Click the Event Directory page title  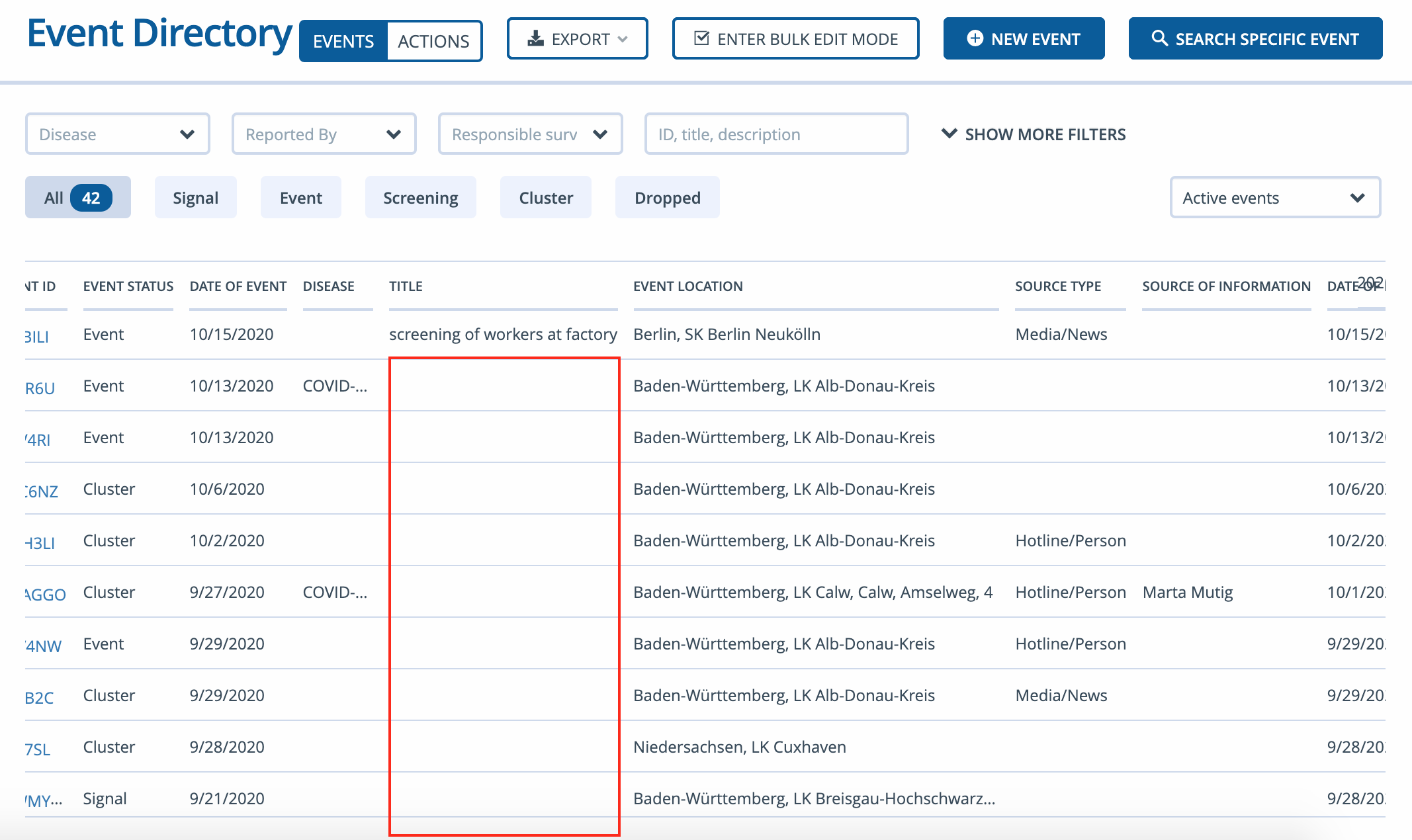(159, 33)
